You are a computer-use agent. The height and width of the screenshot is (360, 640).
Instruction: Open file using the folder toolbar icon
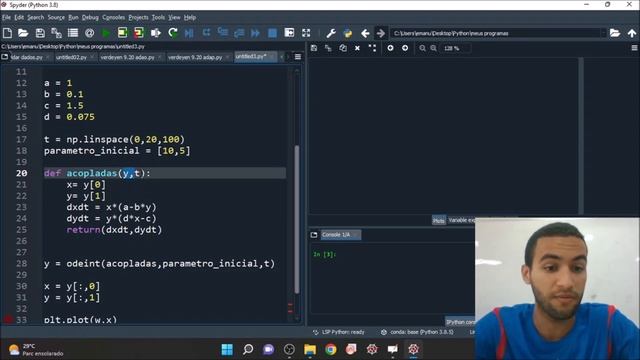click(23, 33)
